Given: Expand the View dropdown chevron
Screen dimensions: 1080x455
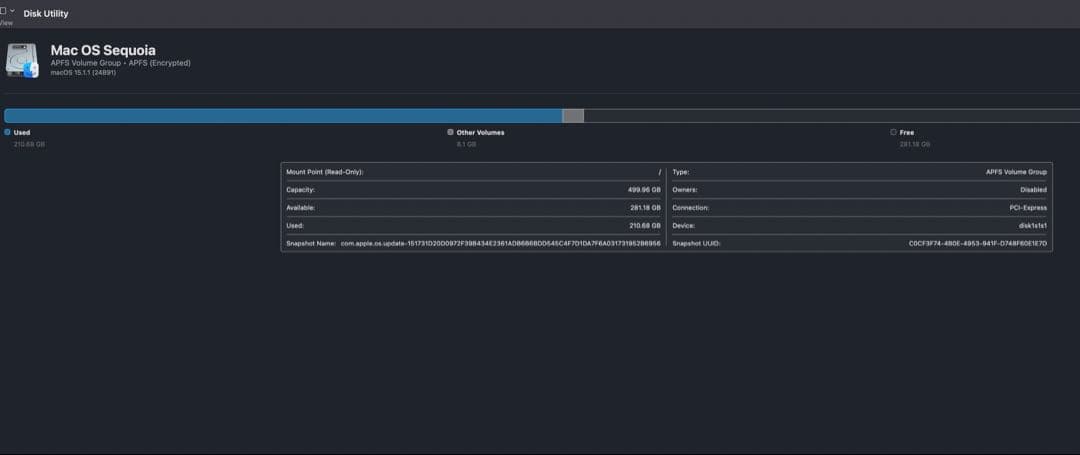Looking at the screenshot, I should tap(12, 10).
